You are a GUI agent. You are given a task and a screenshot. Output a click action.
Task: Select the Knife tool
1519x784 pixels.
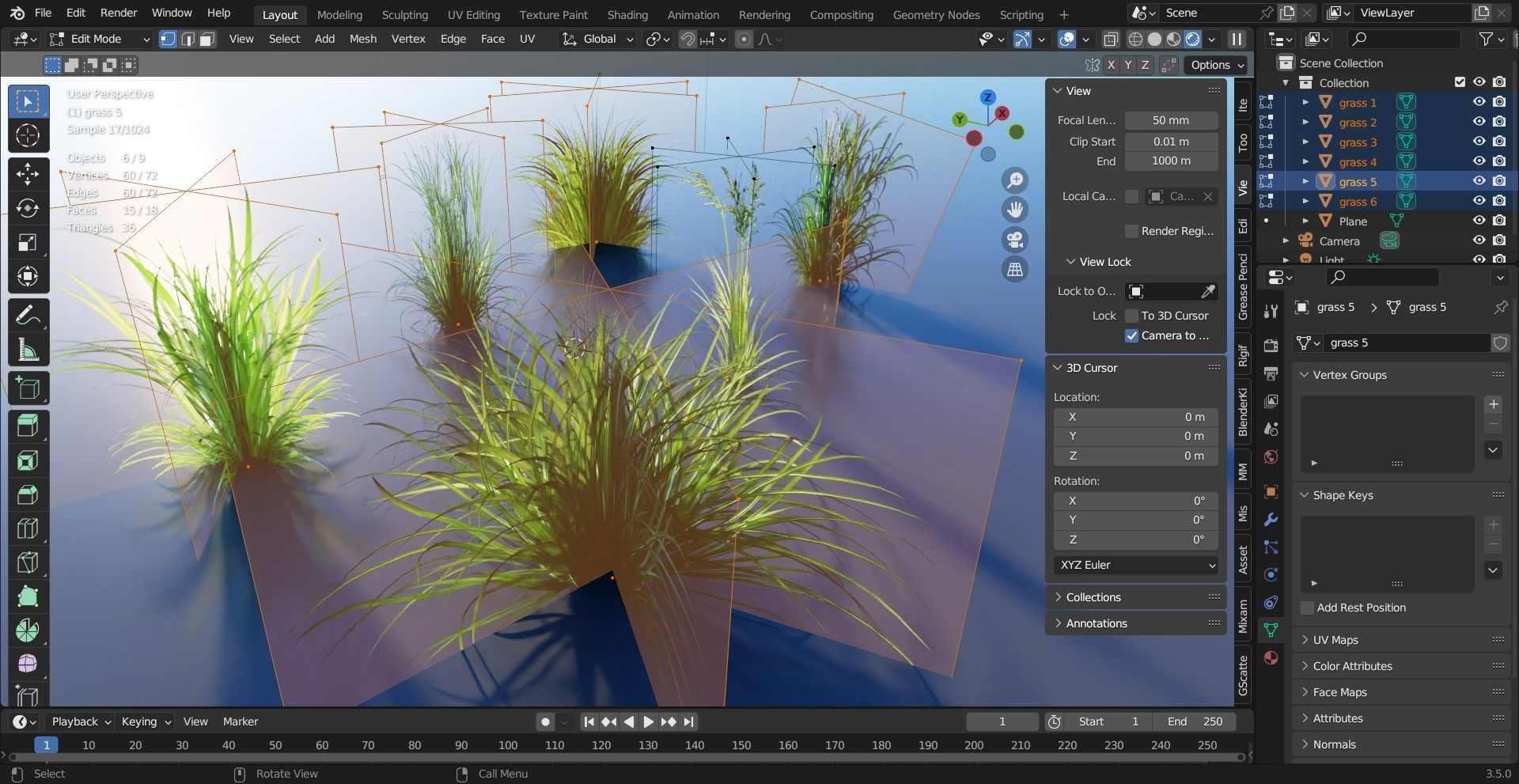click(28, 562)
